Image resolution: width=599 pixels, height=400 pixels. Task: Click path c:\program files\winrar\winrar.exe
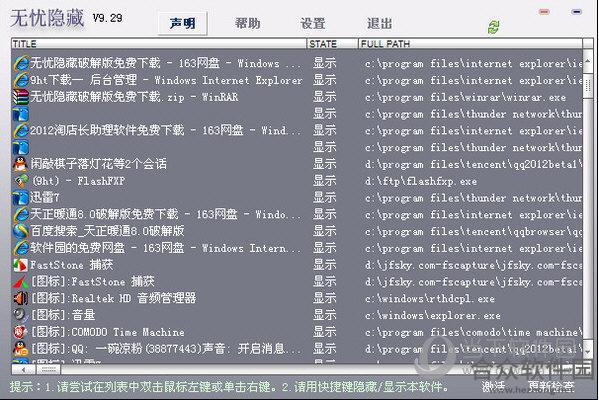click(465, 97)
